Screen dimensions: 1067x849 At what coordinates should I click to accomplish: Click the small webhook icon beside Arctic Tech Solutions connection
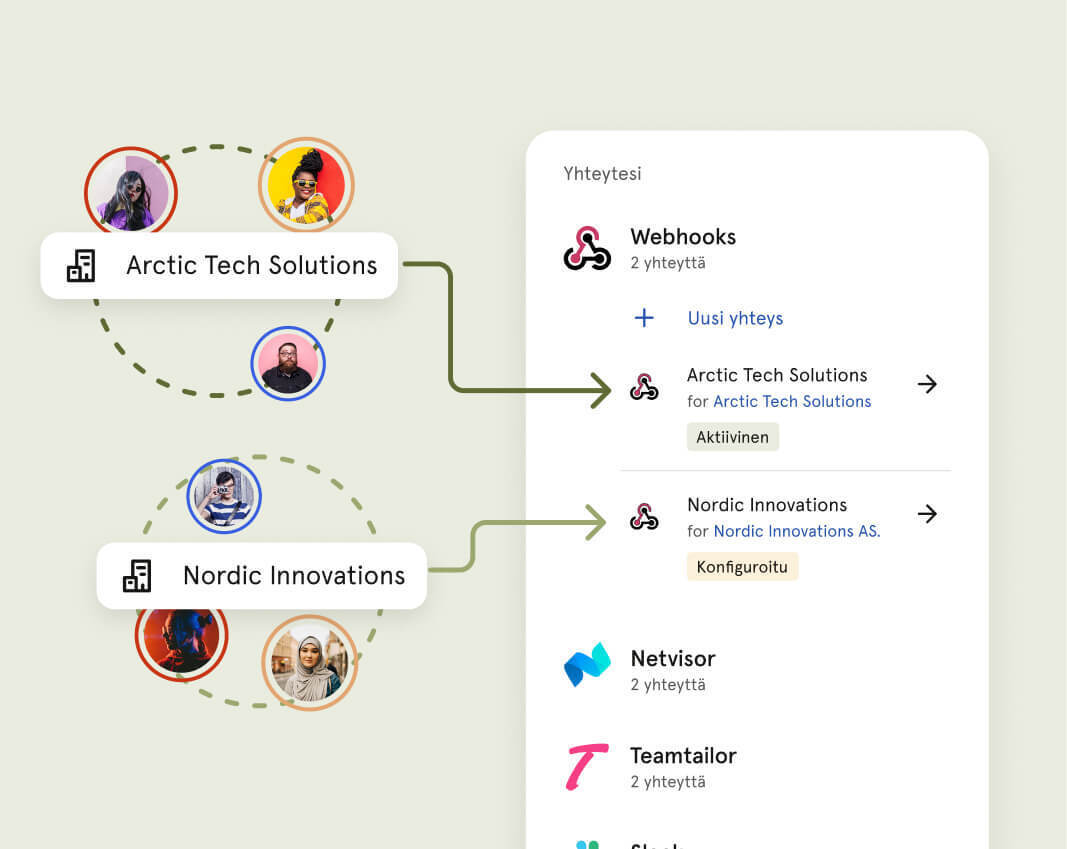(644, 386)
